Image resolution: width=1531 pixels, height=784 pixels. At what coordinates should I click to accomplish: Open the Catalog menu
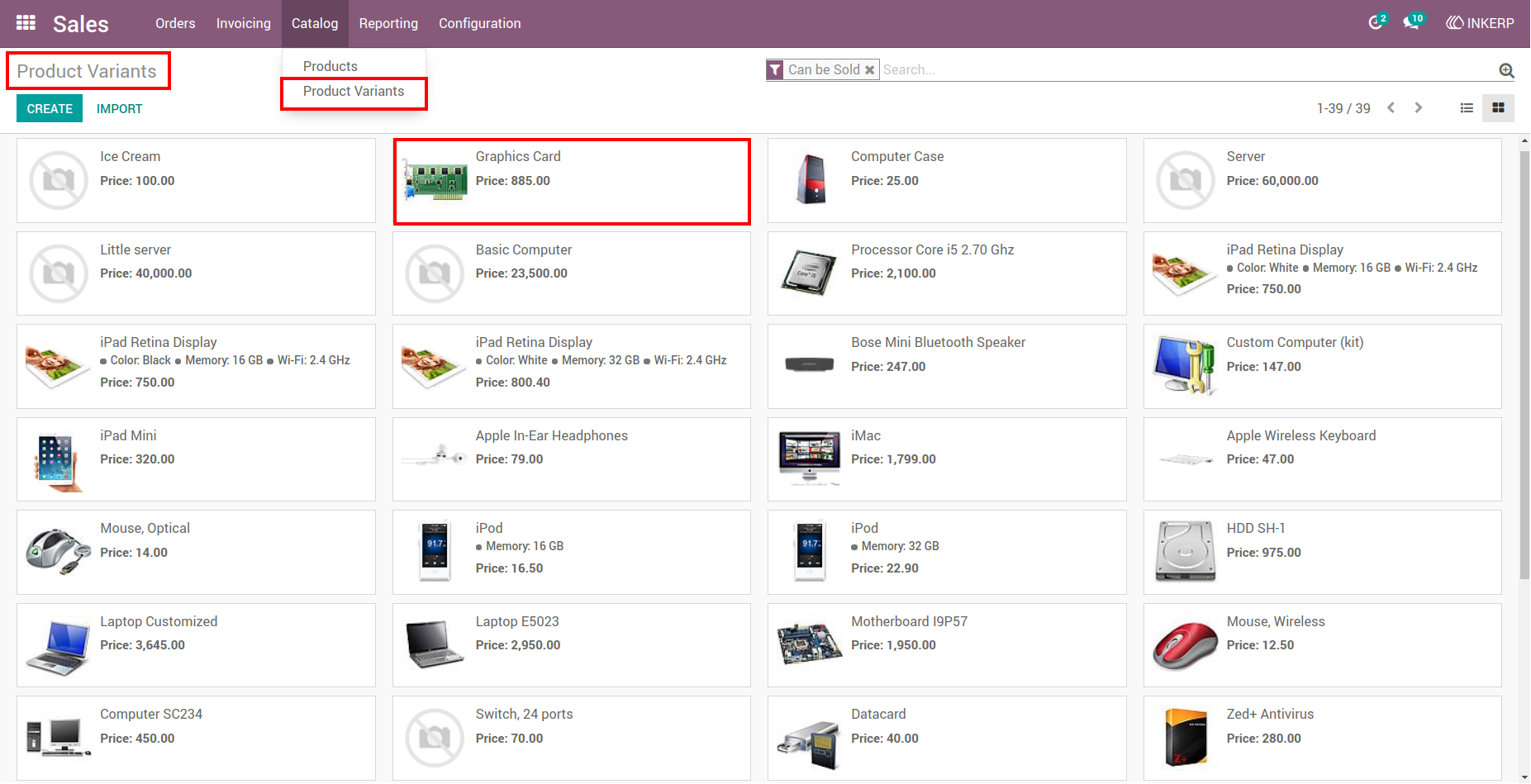[315, 23]
